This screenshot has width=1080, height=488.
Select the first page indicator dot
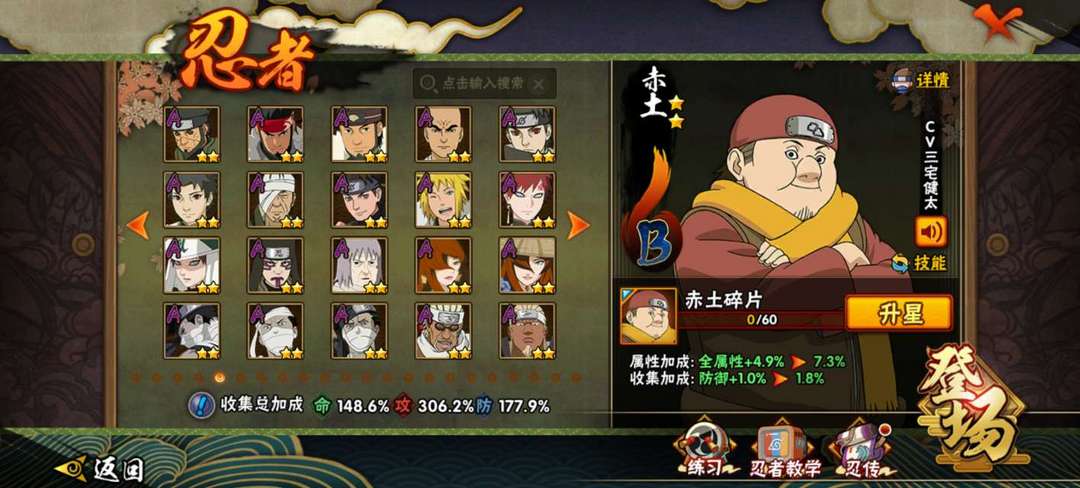pos(136,377)
